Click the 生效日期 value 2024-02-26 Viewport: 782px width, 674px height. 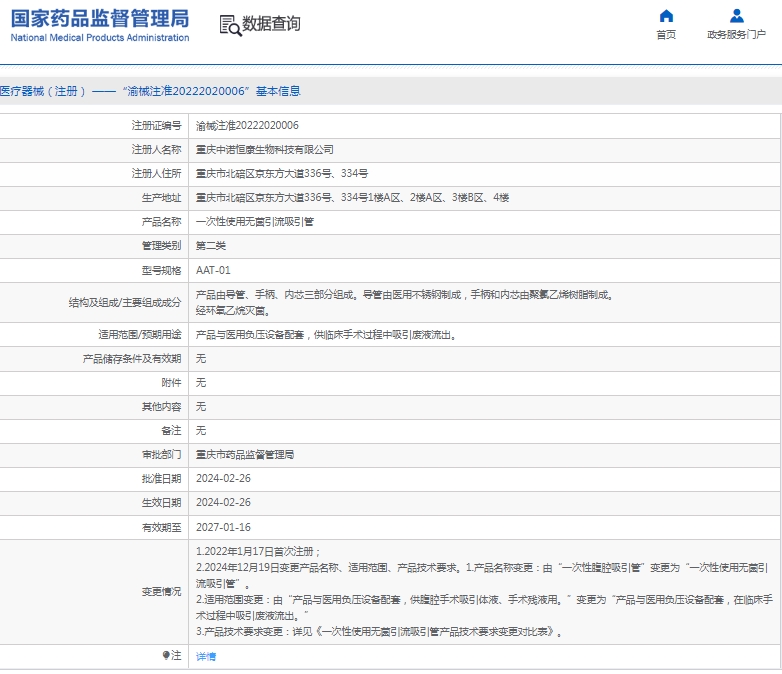pyautogui.click(x=223, y=502)
